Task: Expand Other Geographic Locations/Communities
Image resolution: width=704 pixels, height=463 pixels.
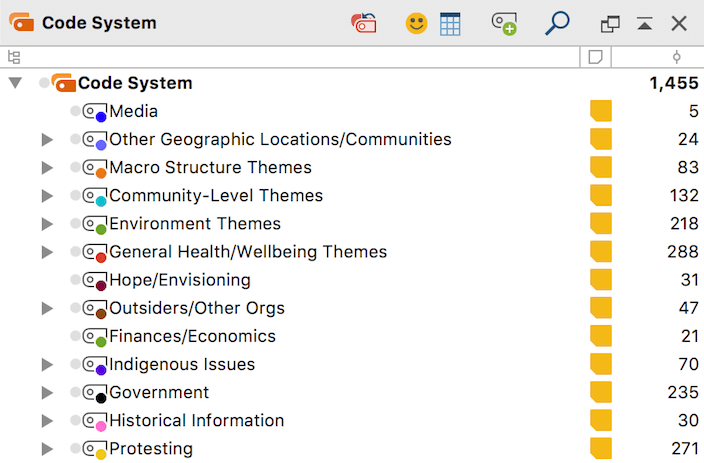Action: [47, 140]
